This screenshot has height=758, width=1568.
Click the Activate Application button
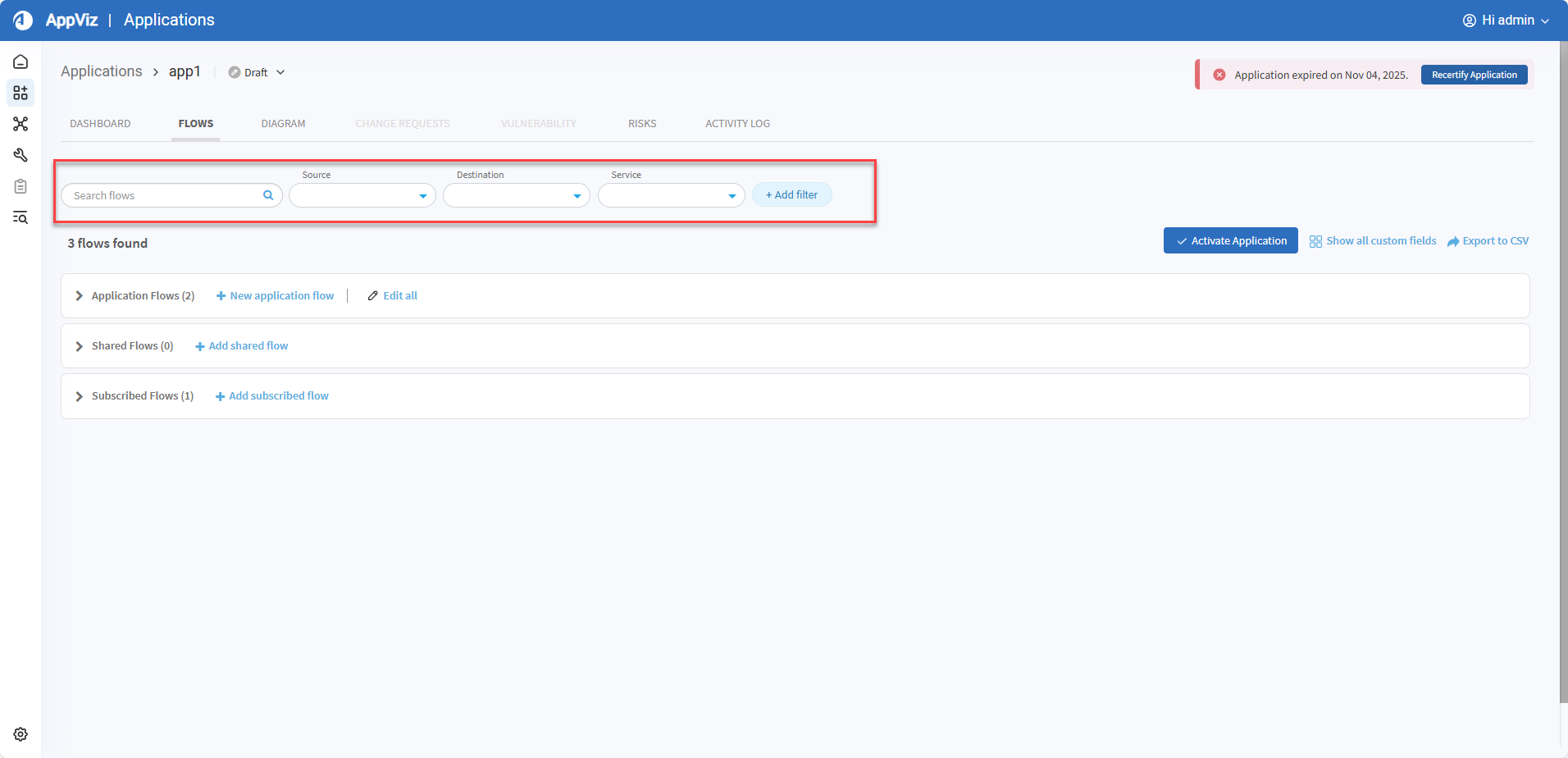tap(1230, 240)
